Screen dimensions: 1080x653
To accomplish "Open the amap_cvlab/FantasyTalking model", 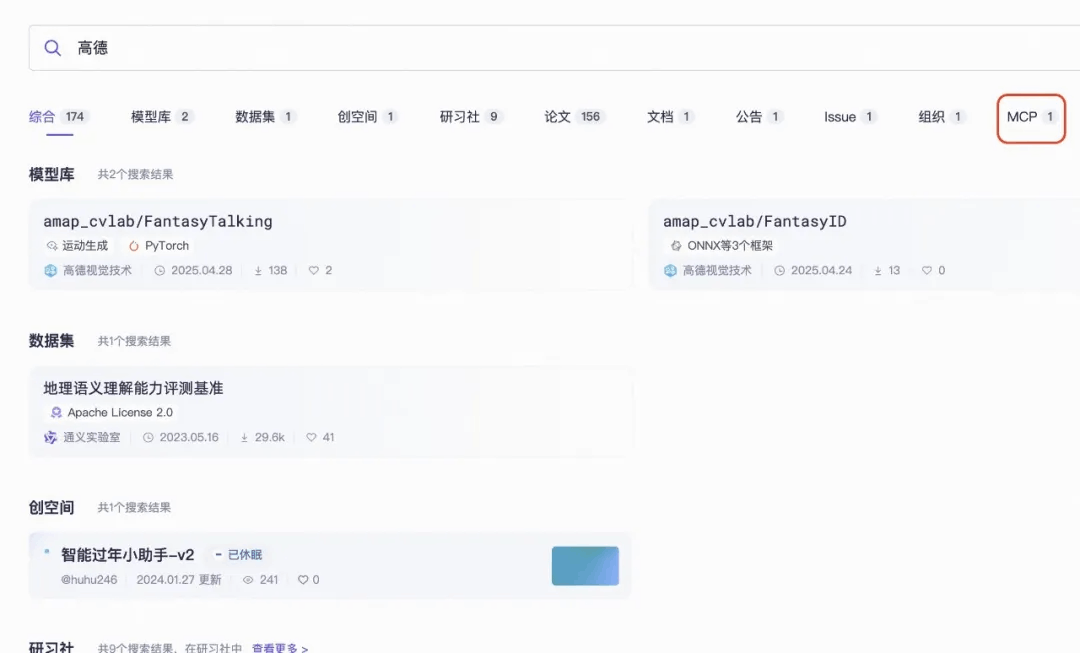I will coord(158,221).
